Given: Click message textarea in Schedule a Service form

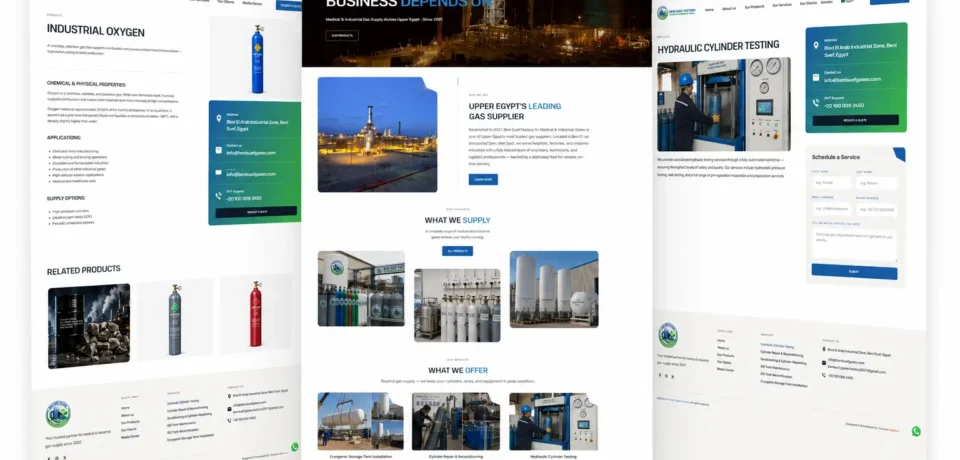Looking at the screenshot, I should pyautogui.click(x=854, y=244).
